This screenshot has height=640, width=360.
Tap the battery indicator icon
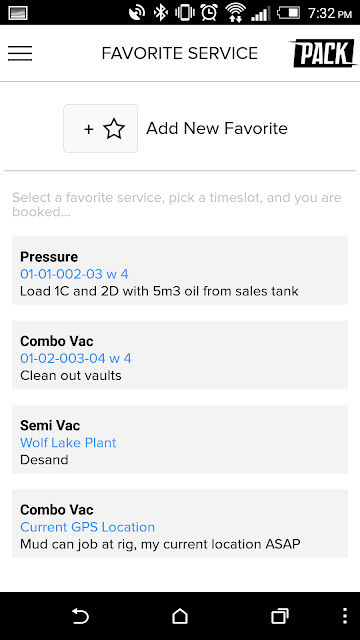point(289,13)
